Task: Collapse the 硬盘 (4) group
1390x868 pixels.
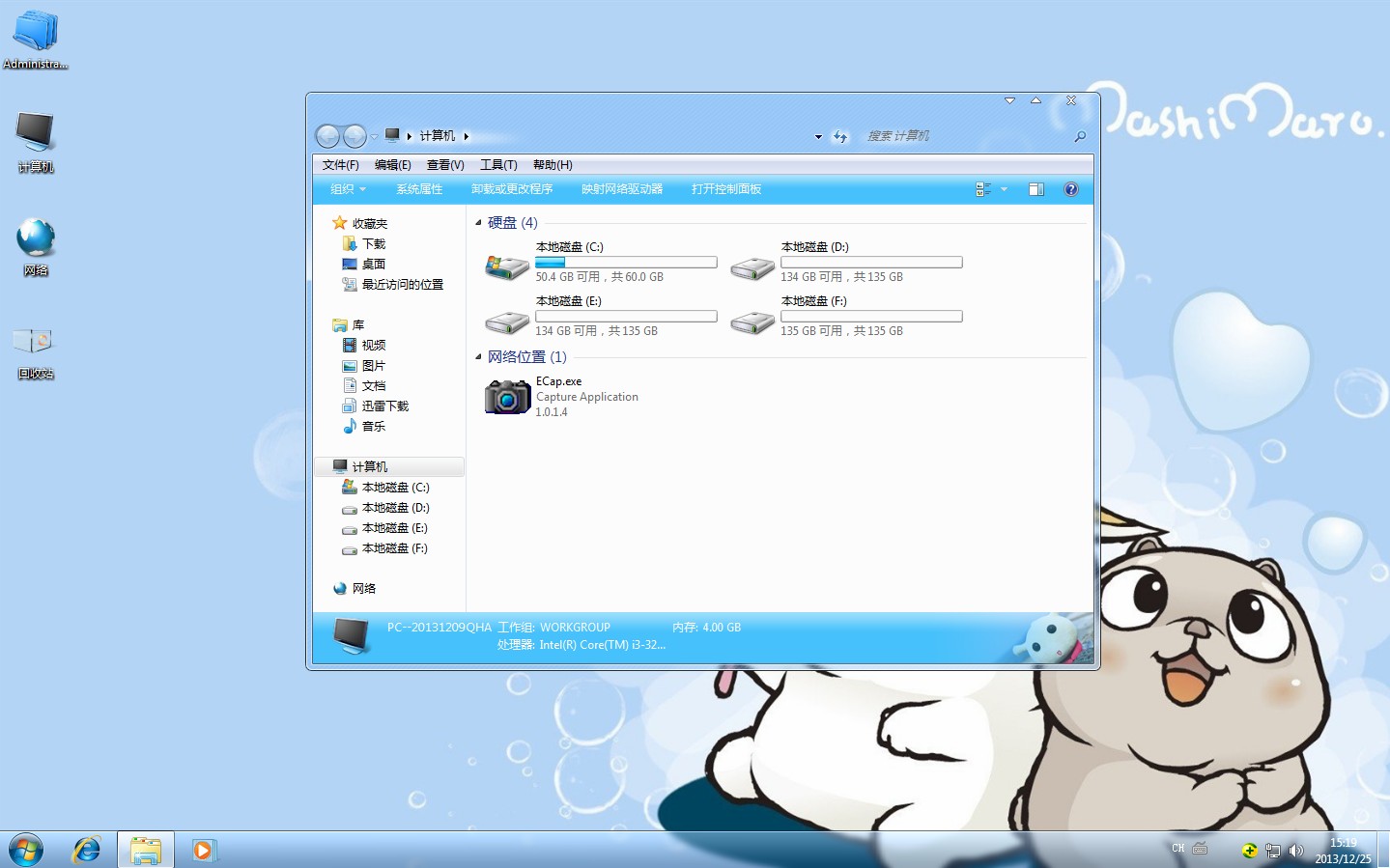Action: [478, 223]
